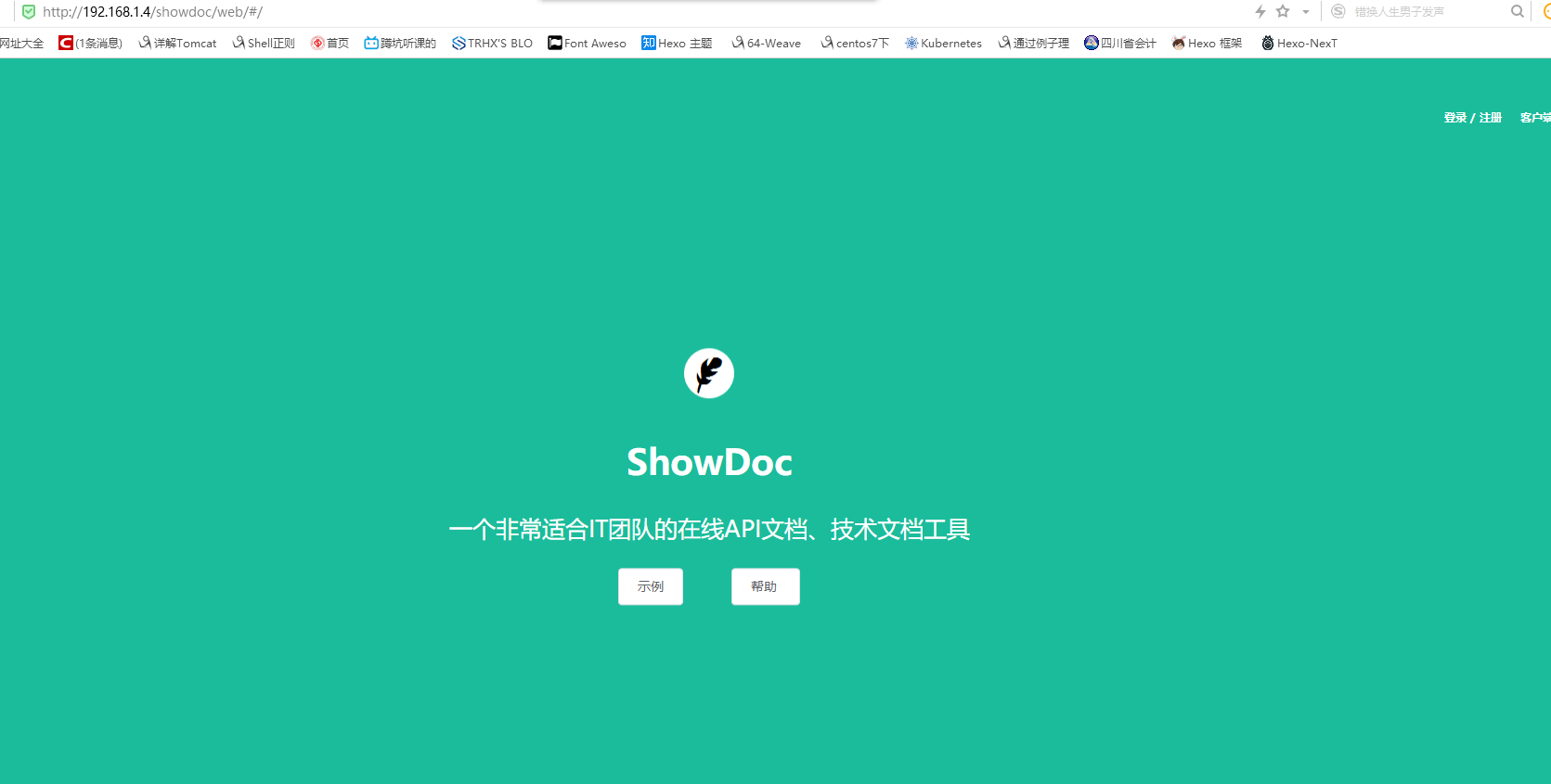The width and height of the screenshot is (1551, 784).
Task: Open the Hexo 主题 Zhihu bookmark
Action: click(677, 43)
